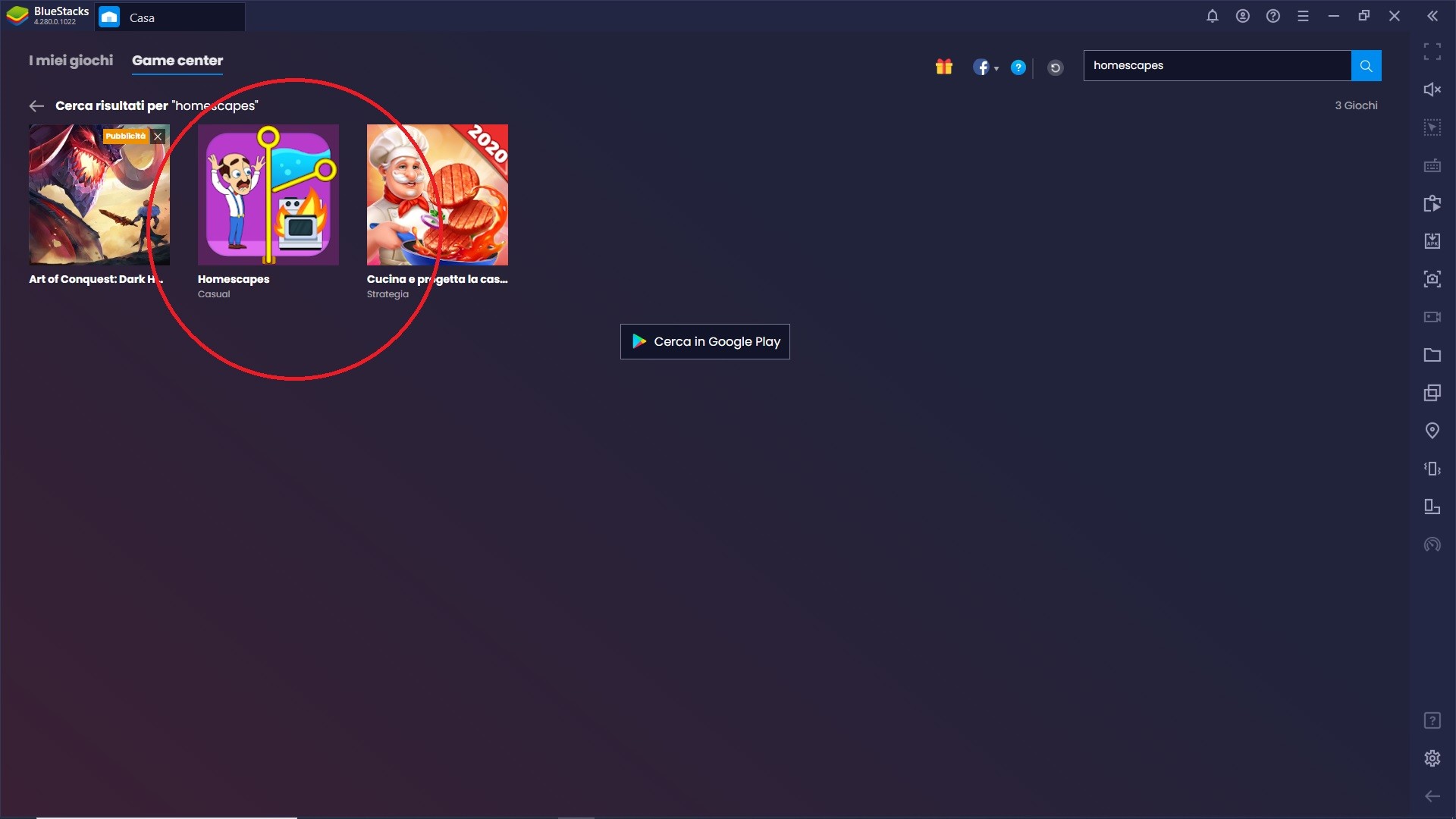Click Art of Conquest: Dark H.. title
This screenshot has height=819, width=1456.
point(96,279)
